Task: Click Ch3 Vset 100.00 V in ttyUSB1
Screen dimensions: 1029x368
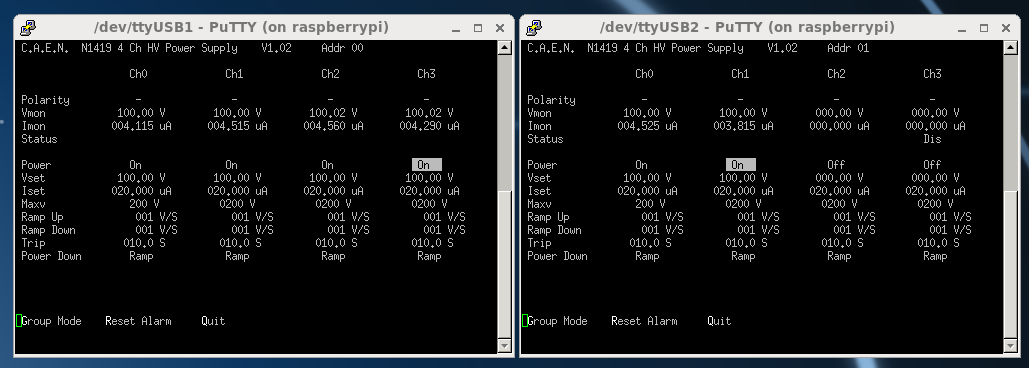Action: point(429,178)
